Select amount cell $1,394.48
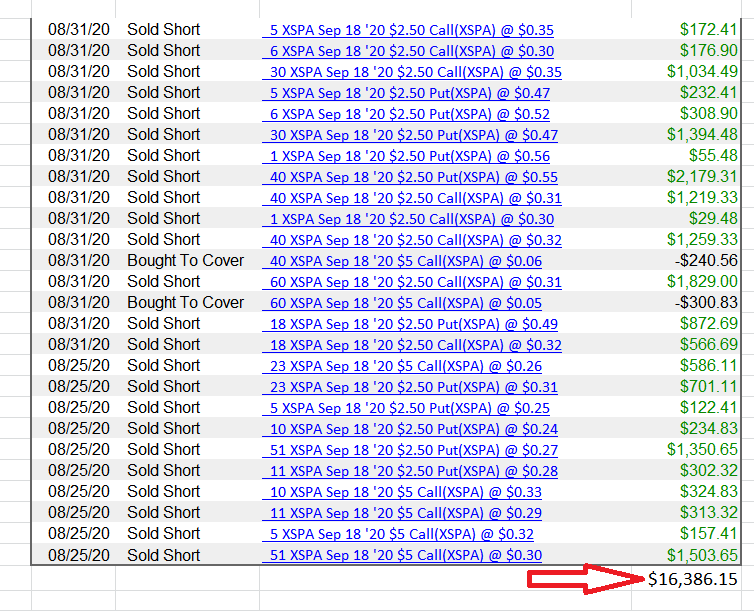 (x=702, y=135)
